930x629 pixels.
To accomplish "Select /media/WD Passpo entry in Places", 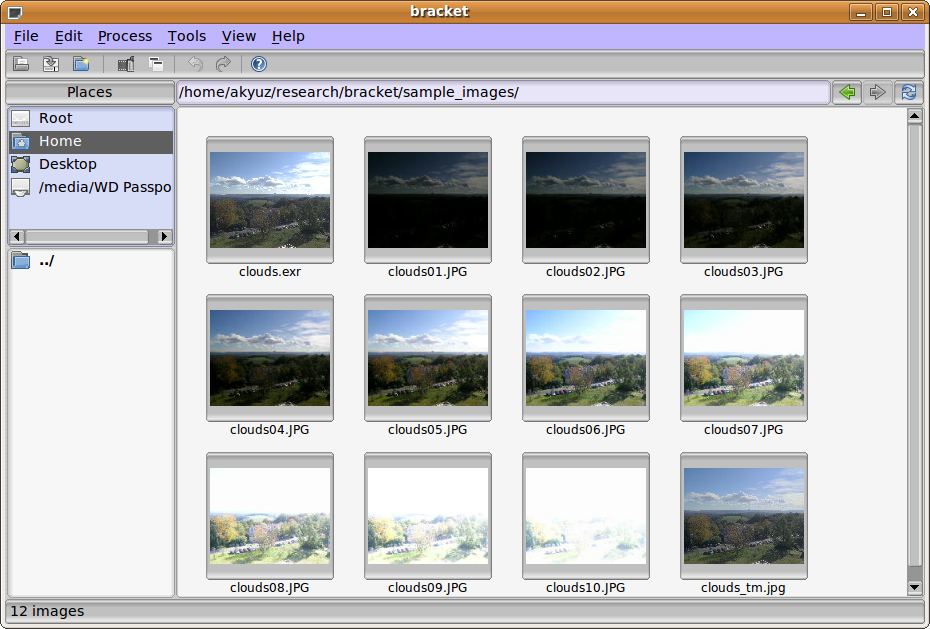I will click(91, 187).
